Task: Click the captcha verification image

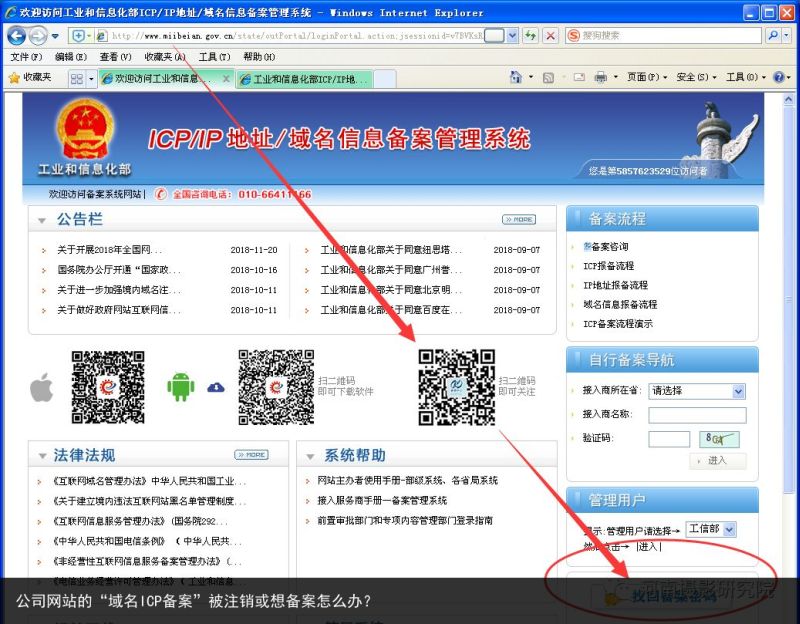Action: click(719, 439)
